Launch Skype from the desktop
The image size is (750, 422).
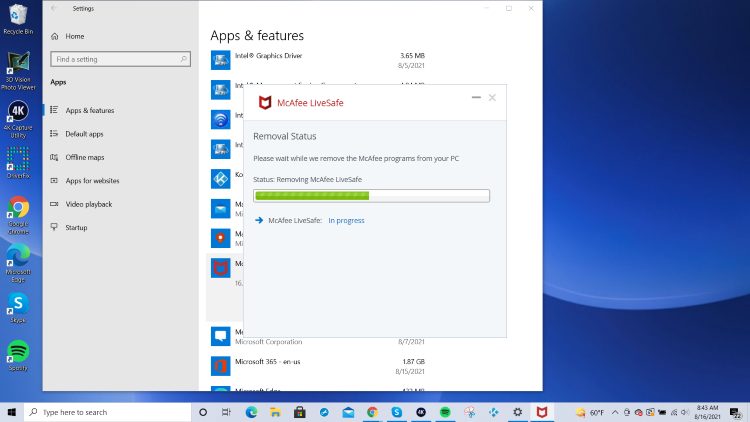click(18, 309)
